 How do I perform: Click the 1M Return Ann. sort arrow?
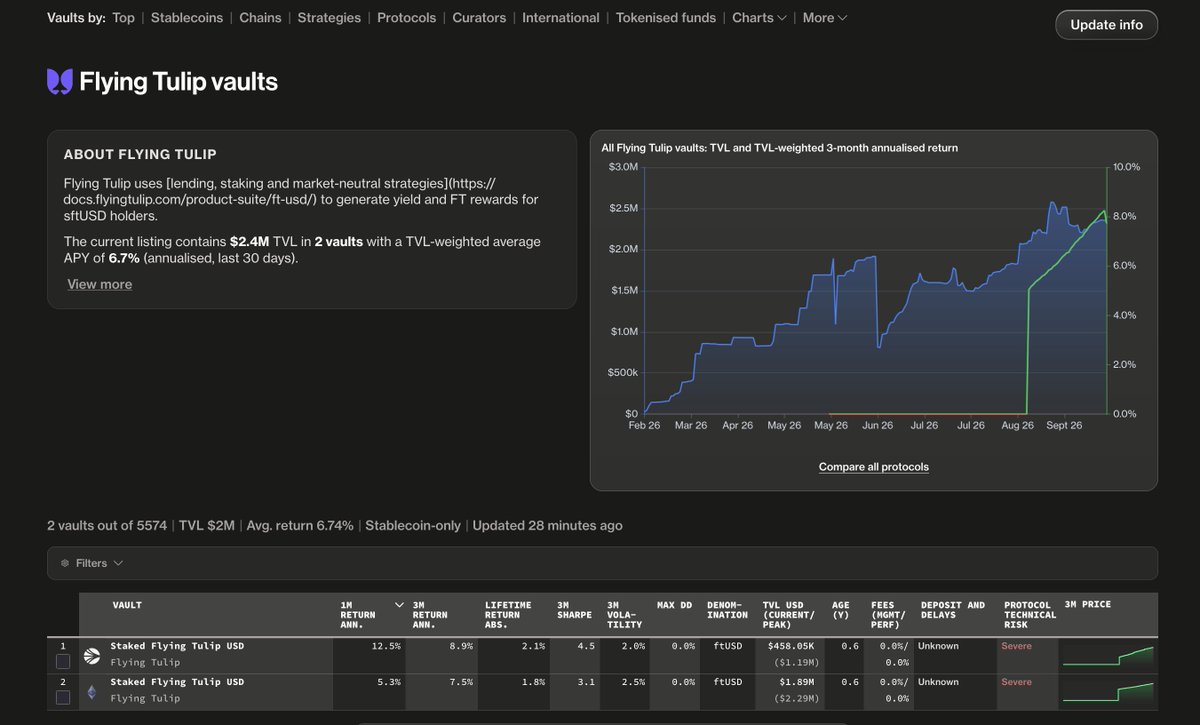pyautogui.click(x=400, y=605)
